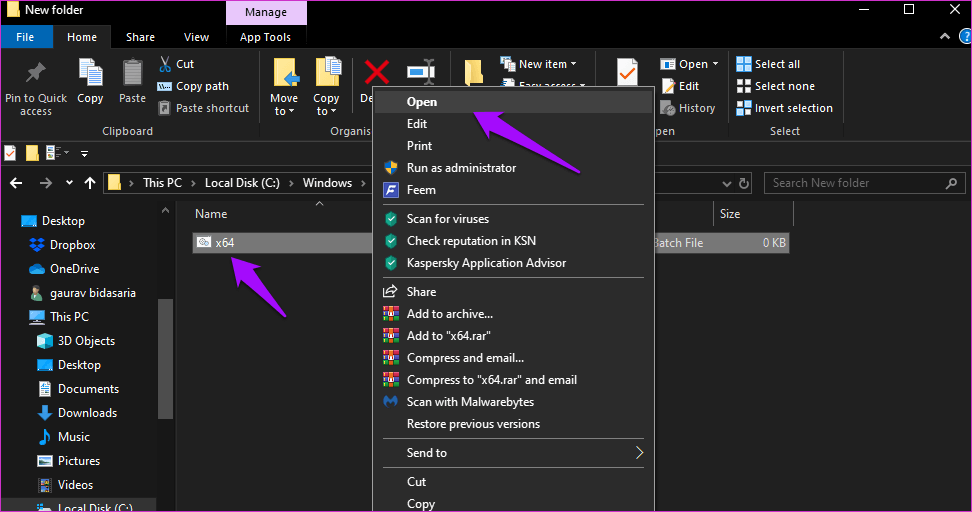Open OneDrive in the navigation pane

click(64, 269)
